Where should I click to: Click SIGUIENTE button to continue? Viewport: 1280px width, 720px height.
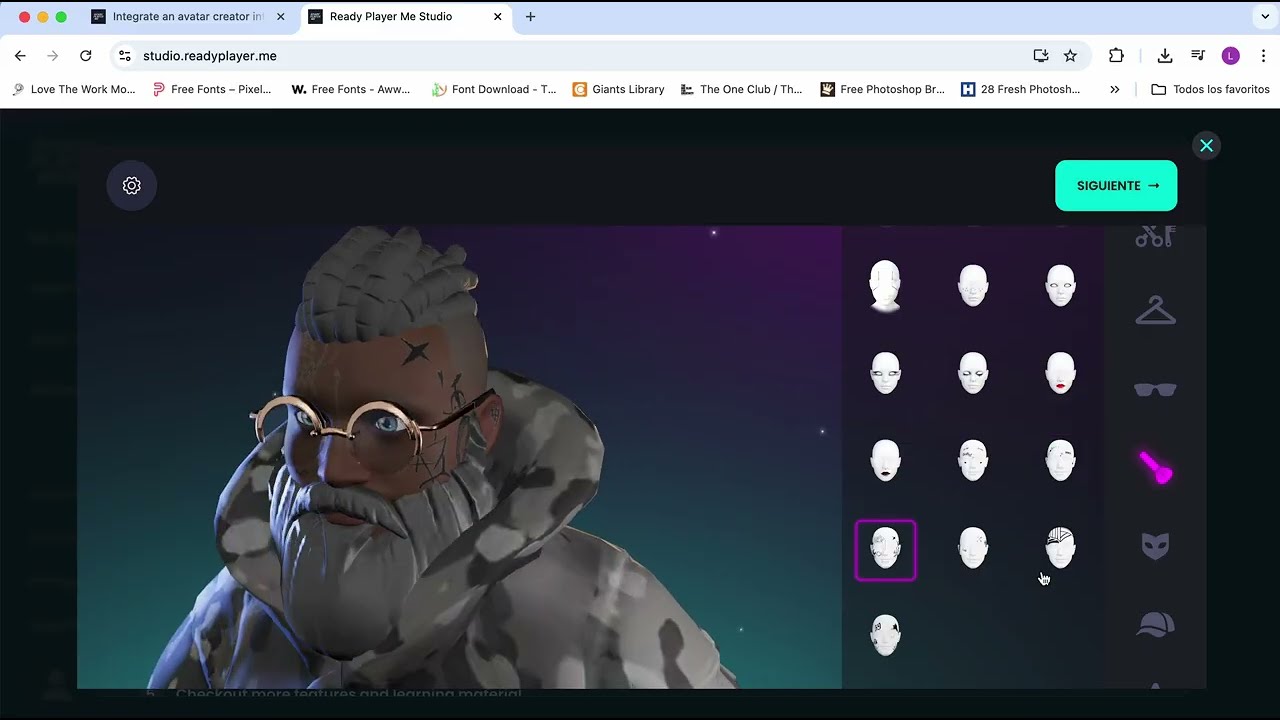[x=1116, y=186]
